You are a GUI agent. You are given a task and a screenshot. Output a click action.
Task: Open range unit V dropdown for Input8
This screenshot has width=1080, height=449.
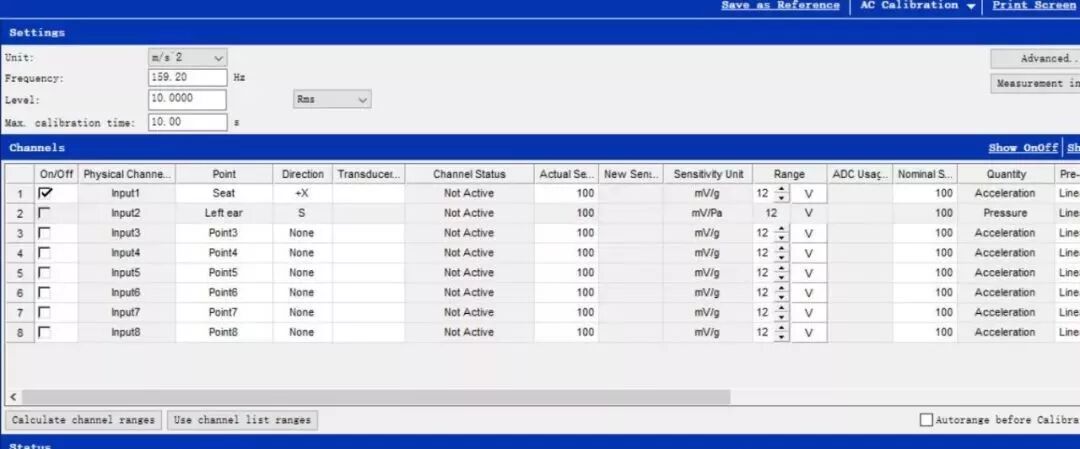click(809, 333)
